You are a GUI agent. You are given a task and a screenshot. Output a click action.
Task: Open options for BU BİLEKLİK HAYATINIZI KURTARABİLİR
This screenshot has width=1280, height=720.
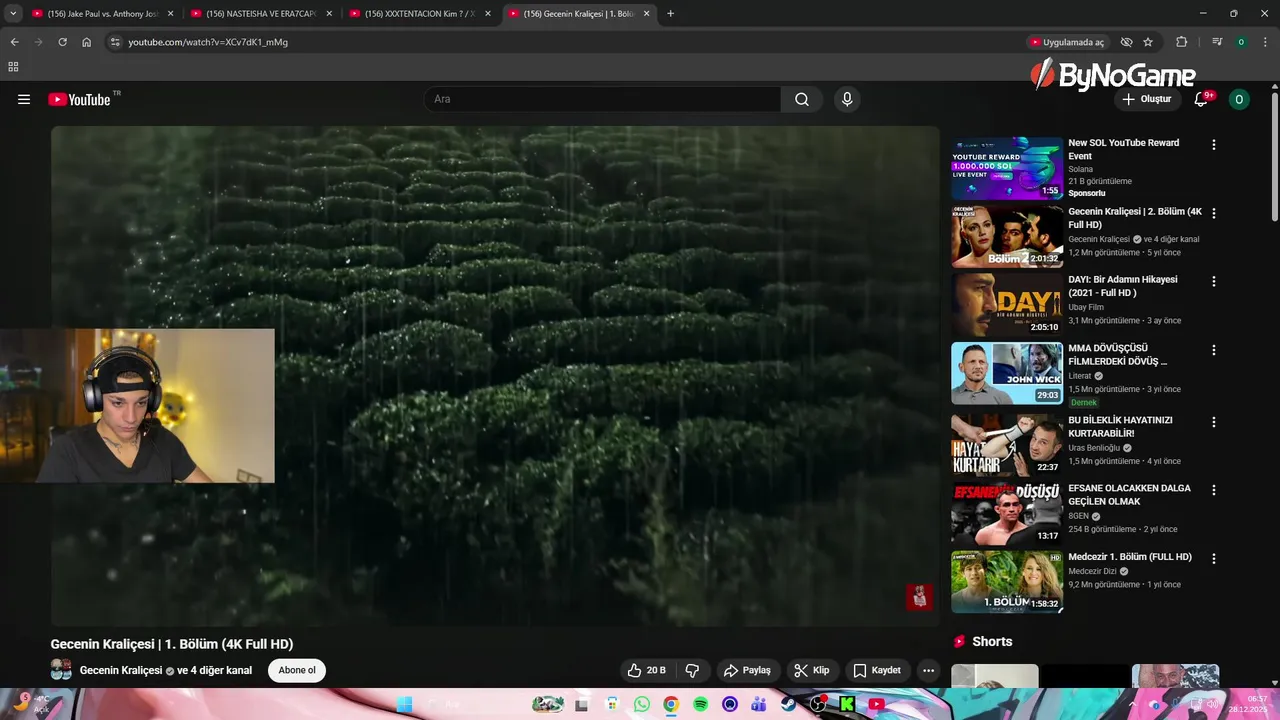click(x=1214, y=422)
